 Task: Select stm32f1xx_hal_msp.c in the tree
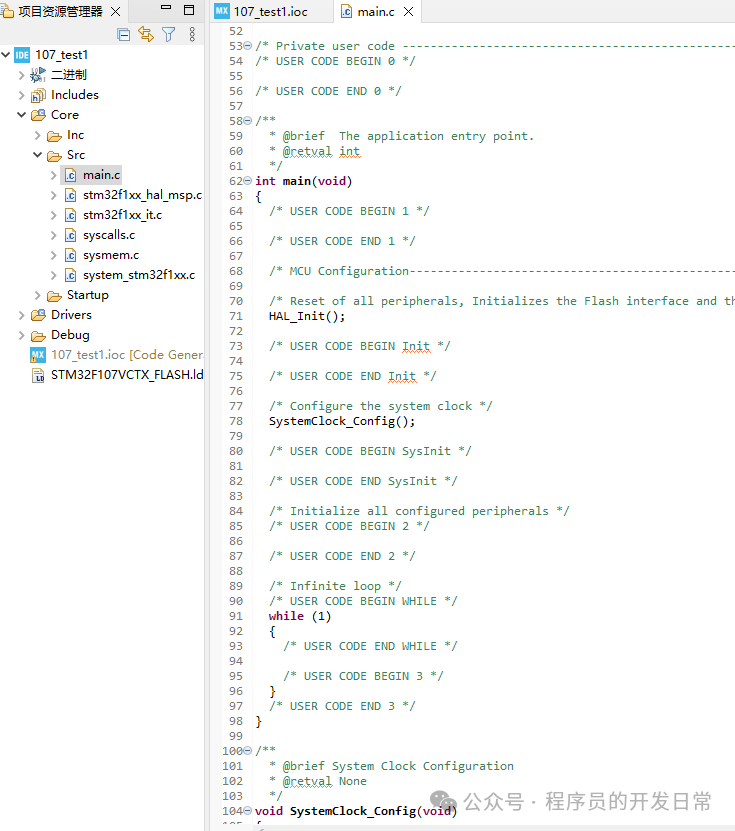point(142,195)
